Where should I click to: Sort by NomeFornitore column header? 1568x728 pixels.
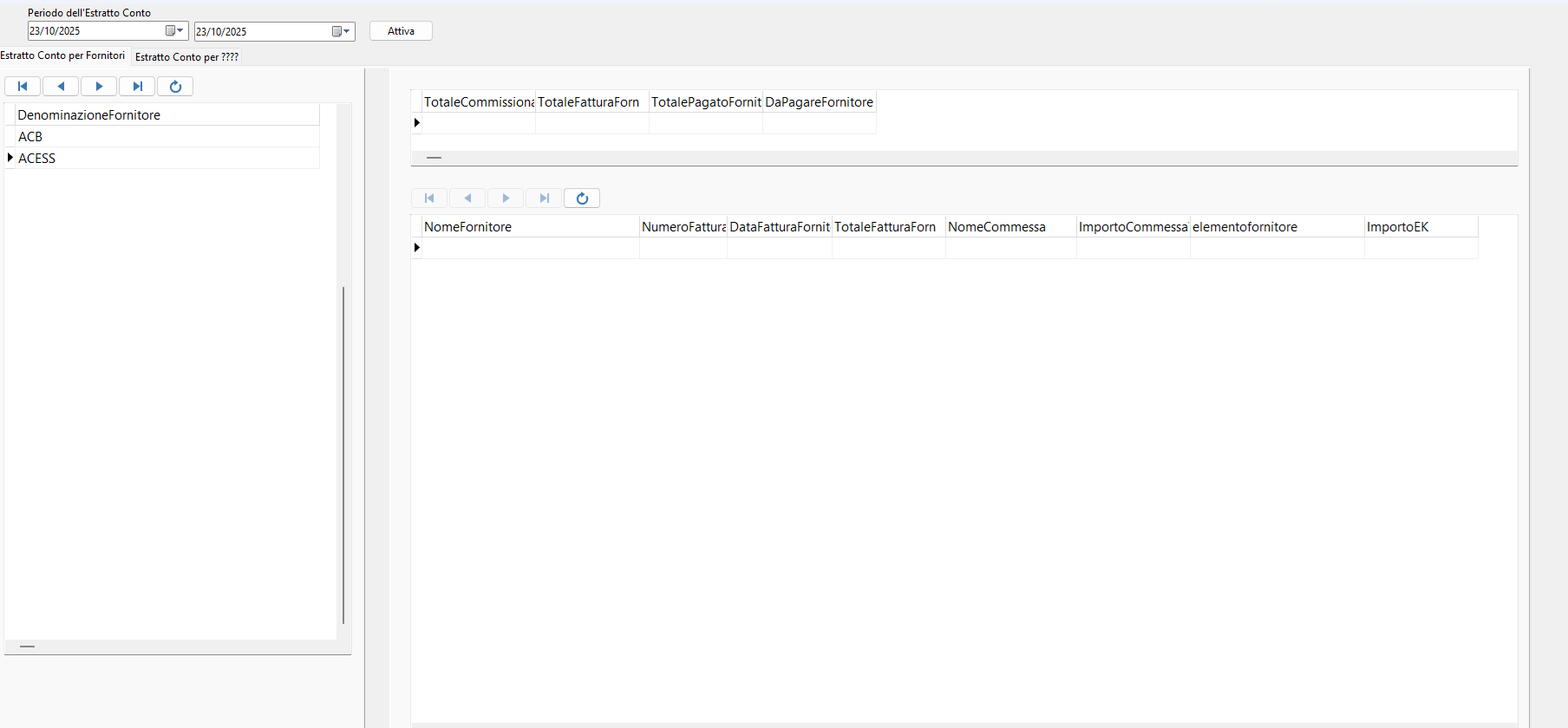[x=531, y=227]
